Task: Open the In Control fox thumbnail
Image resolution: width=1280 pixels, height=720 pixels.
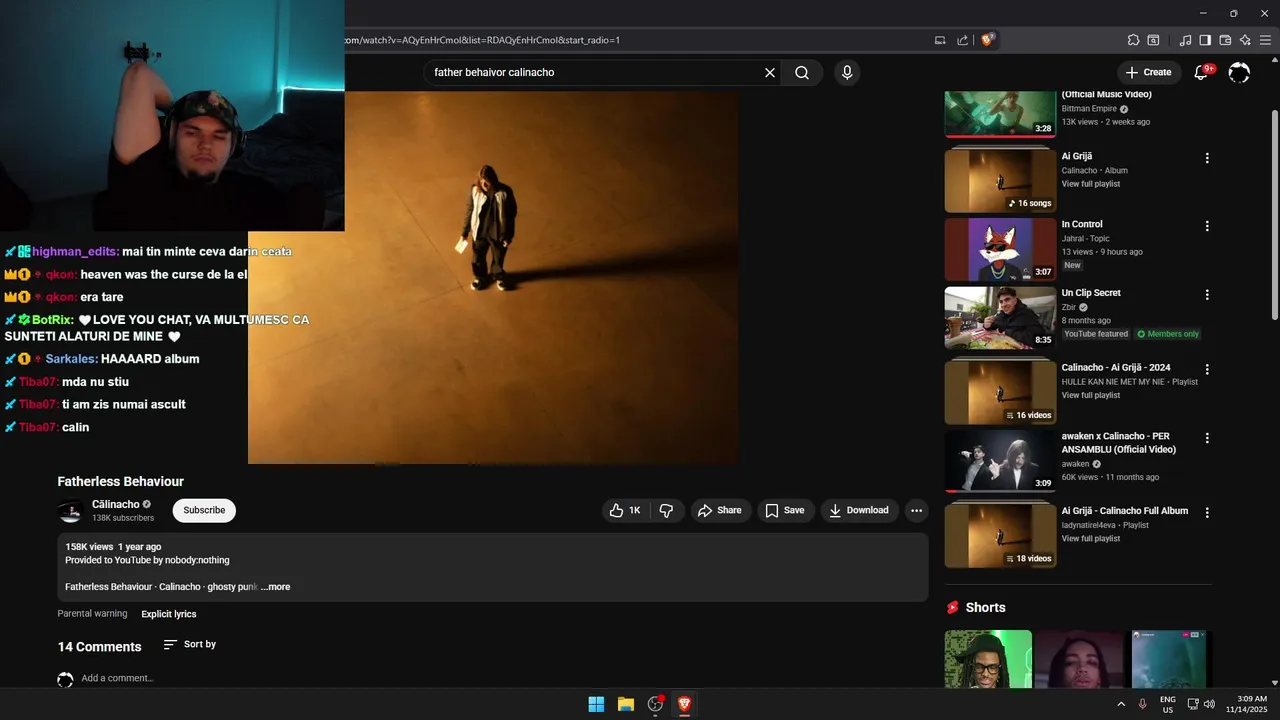Action: pos(1000,250)
